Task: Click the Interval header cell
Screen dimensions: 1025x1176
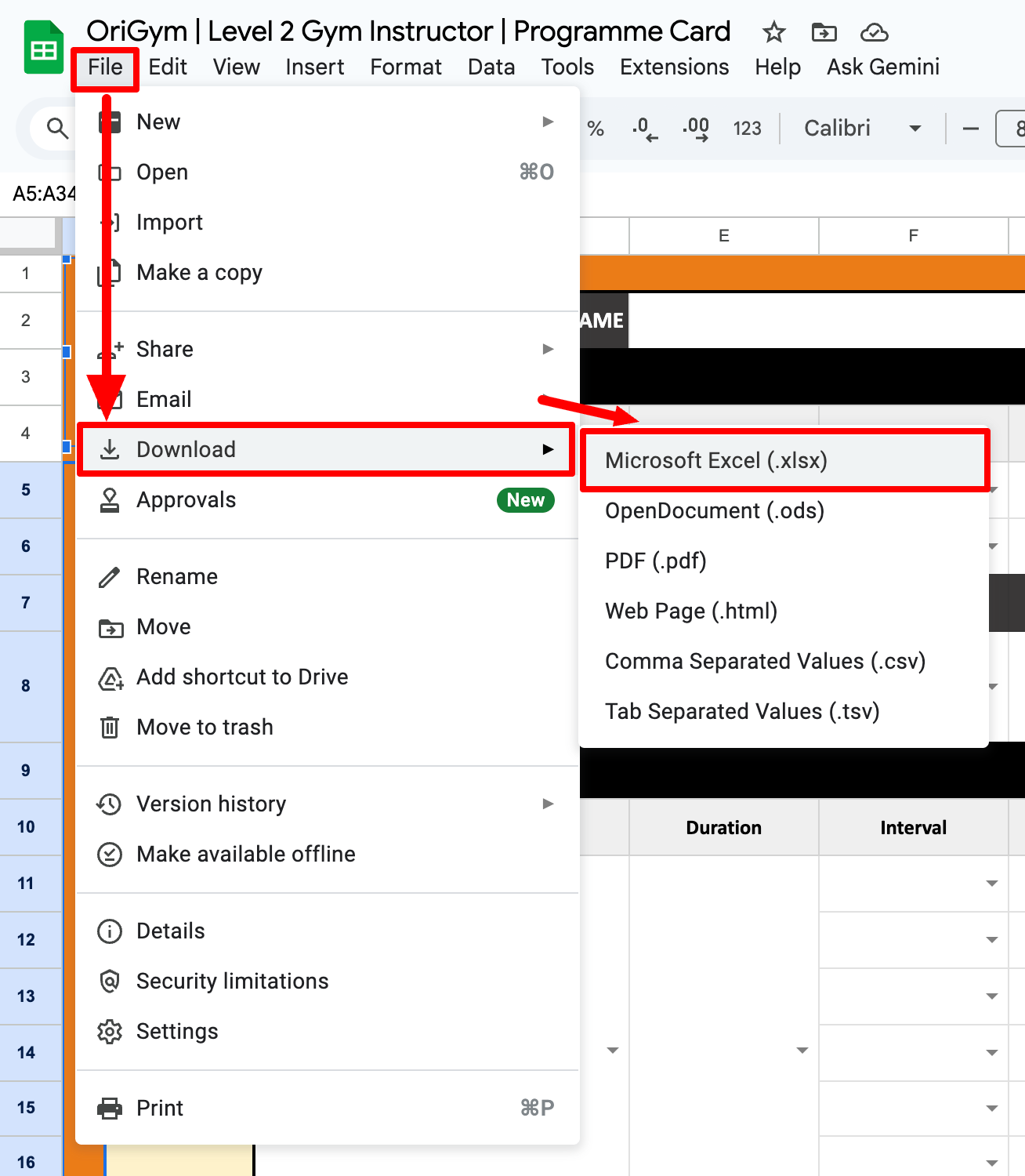Action: (914, 828)
